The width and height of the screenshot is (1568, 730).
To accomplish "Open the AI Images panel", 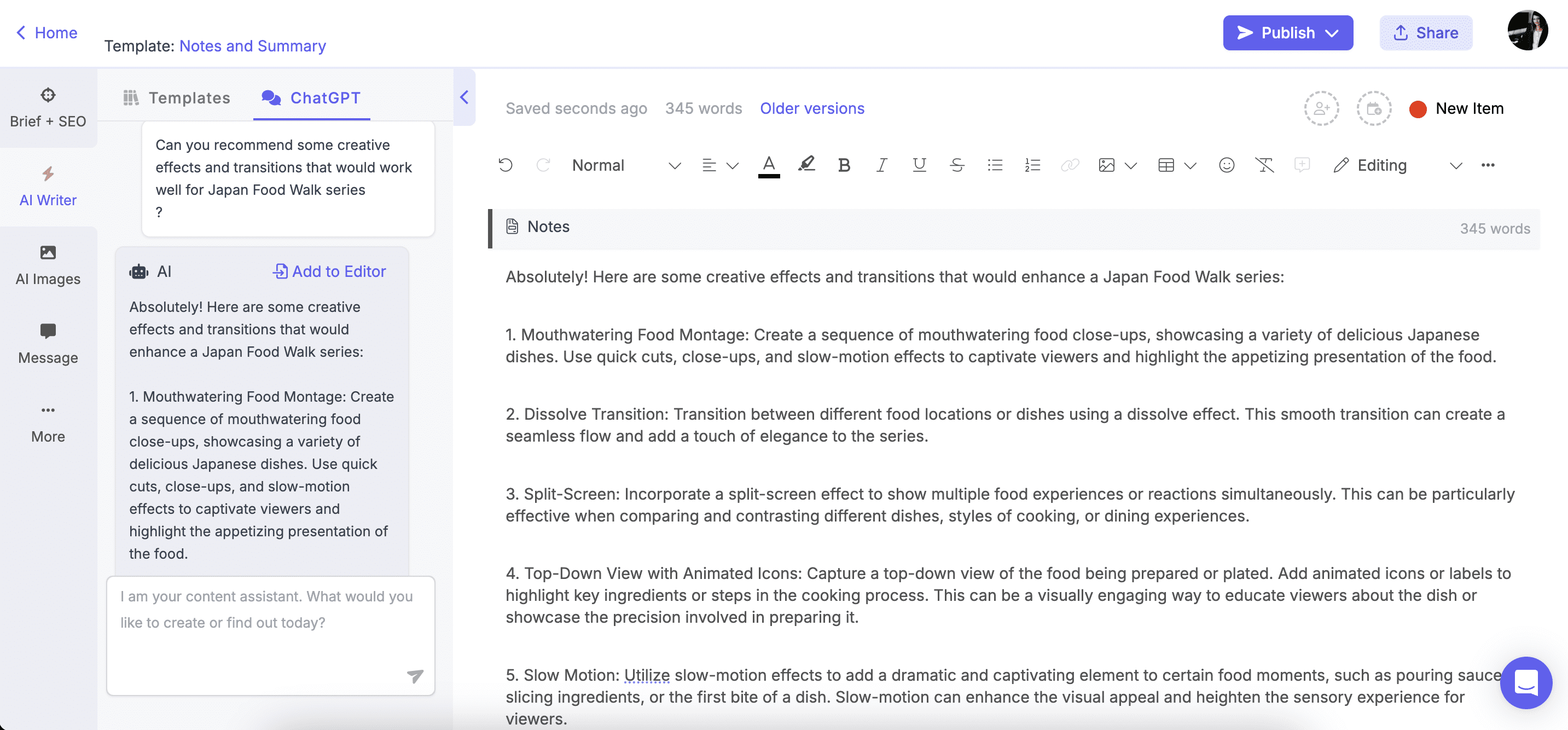I will tap(48, 265).
